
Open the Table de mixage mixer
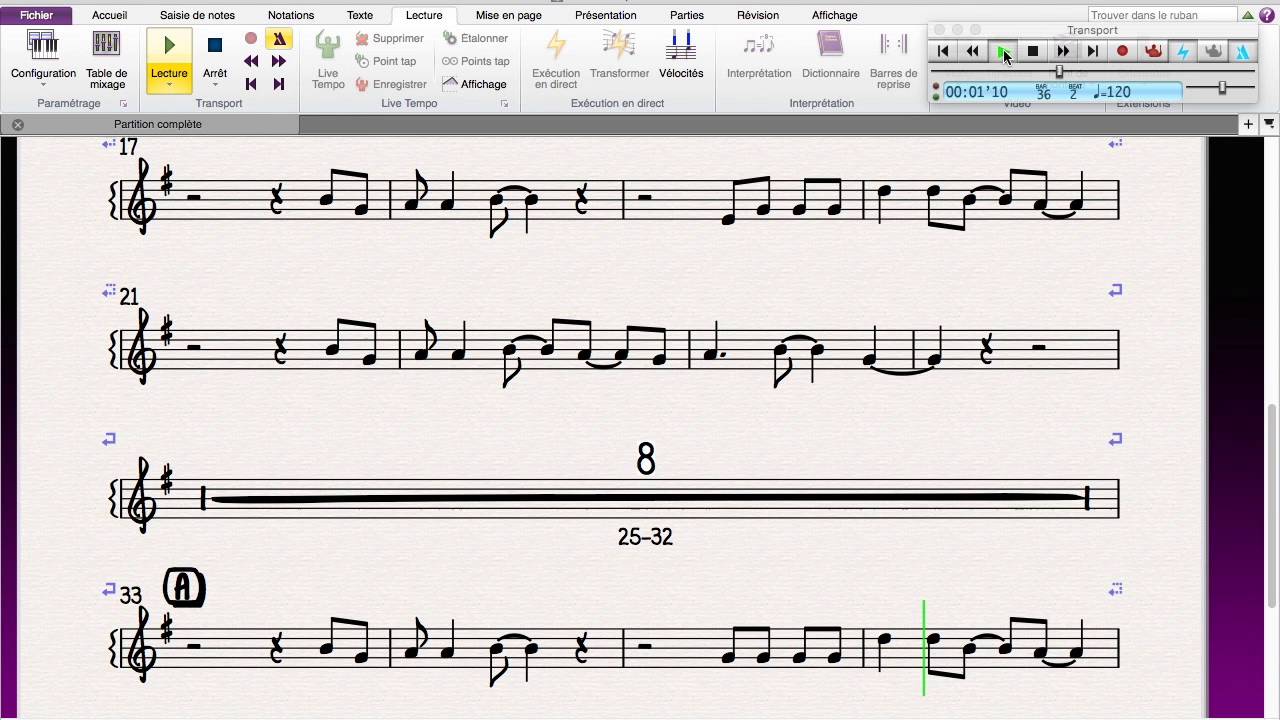(x=106, y=60)
